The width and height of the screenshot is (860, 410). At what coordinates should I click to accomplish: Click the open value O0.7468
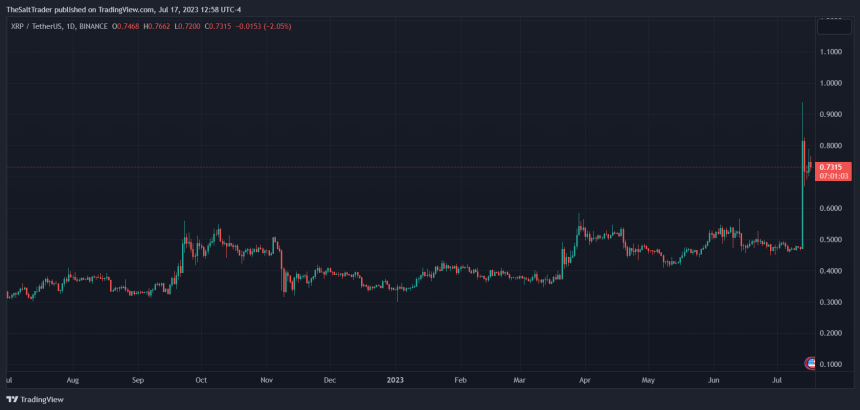pos(126,26)
